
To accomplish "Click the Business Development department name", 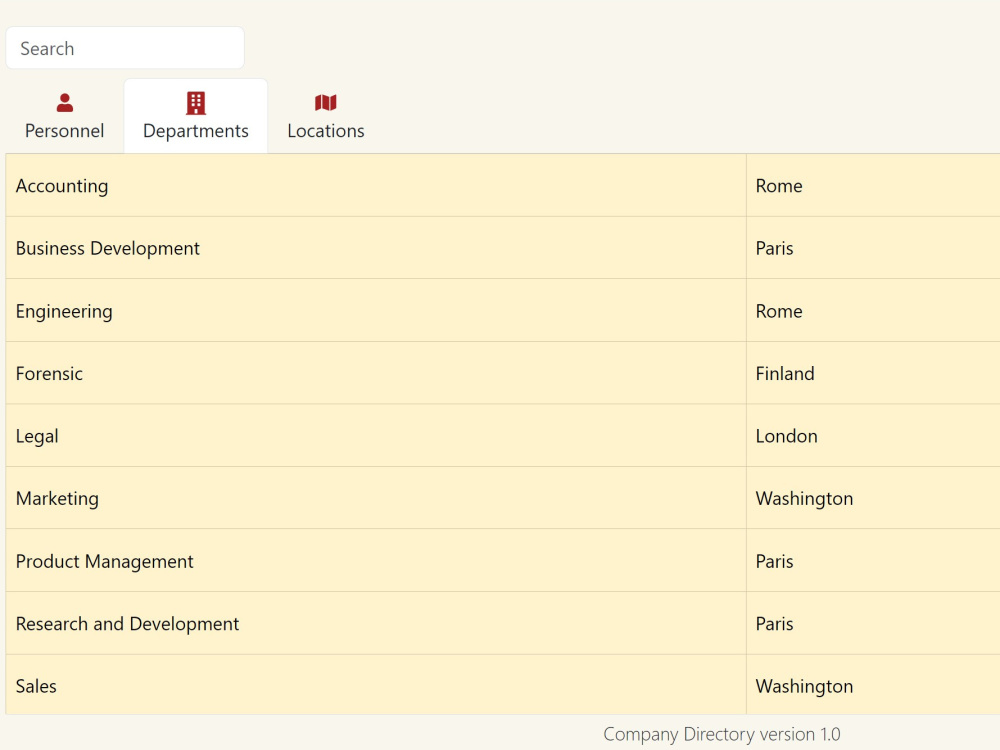I will [x=108, y=248].
